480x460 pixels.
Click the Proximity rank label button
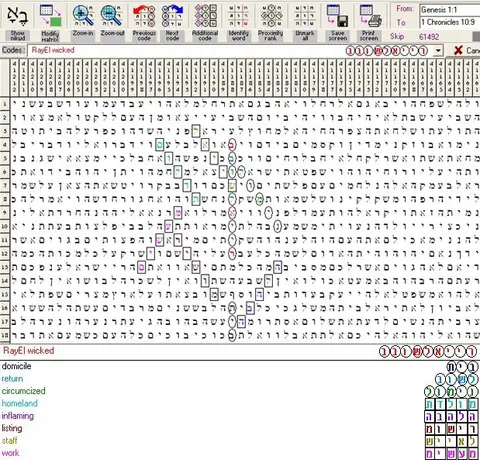pos(270,36)
